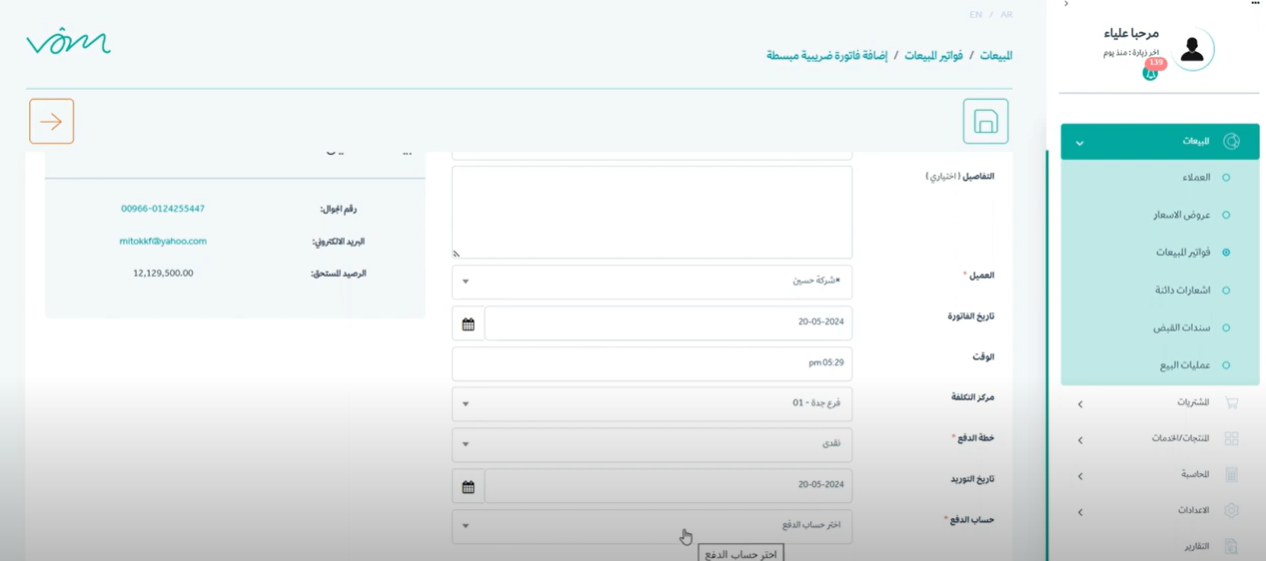Click the المشتريات cart icon

click(1231, 403)
